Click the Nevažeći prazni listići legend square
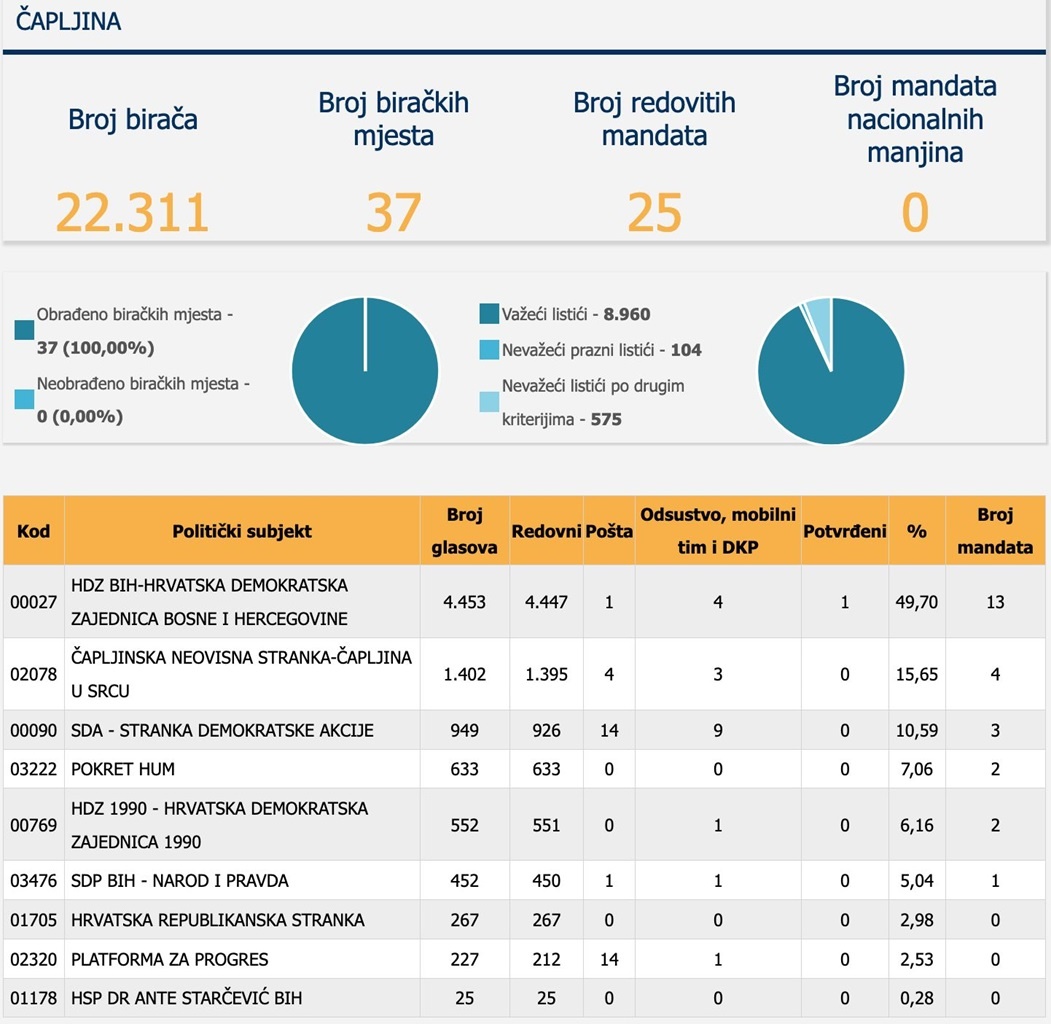This screenshot has width=1051, height=1024. 489,350
